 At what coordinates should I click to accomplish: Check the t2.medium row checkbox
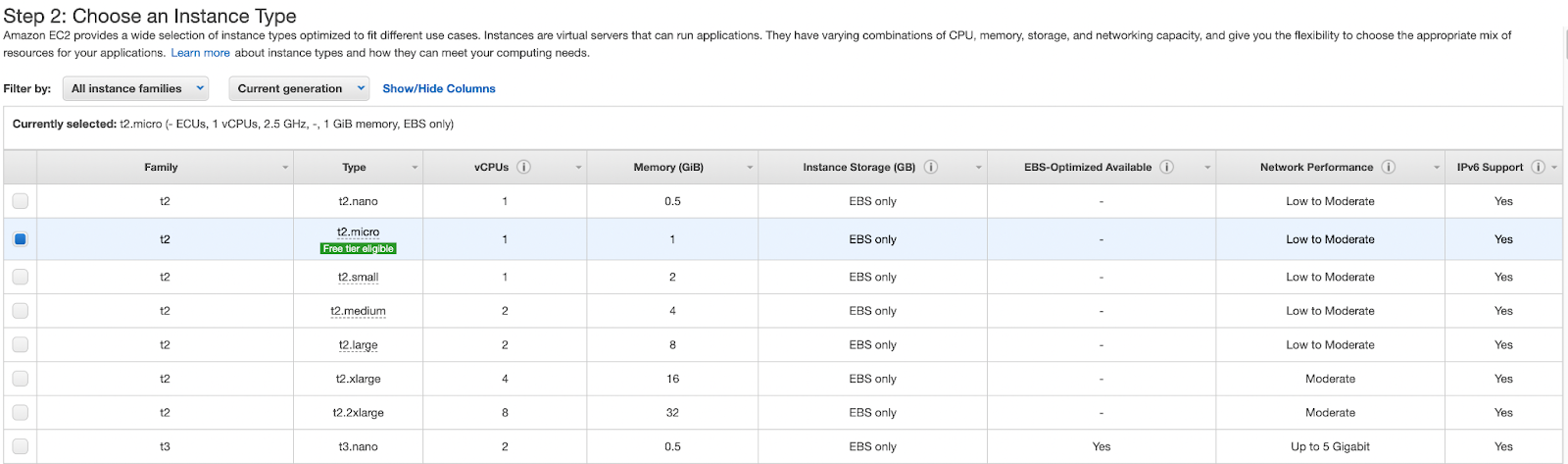[x=21, y=311]
